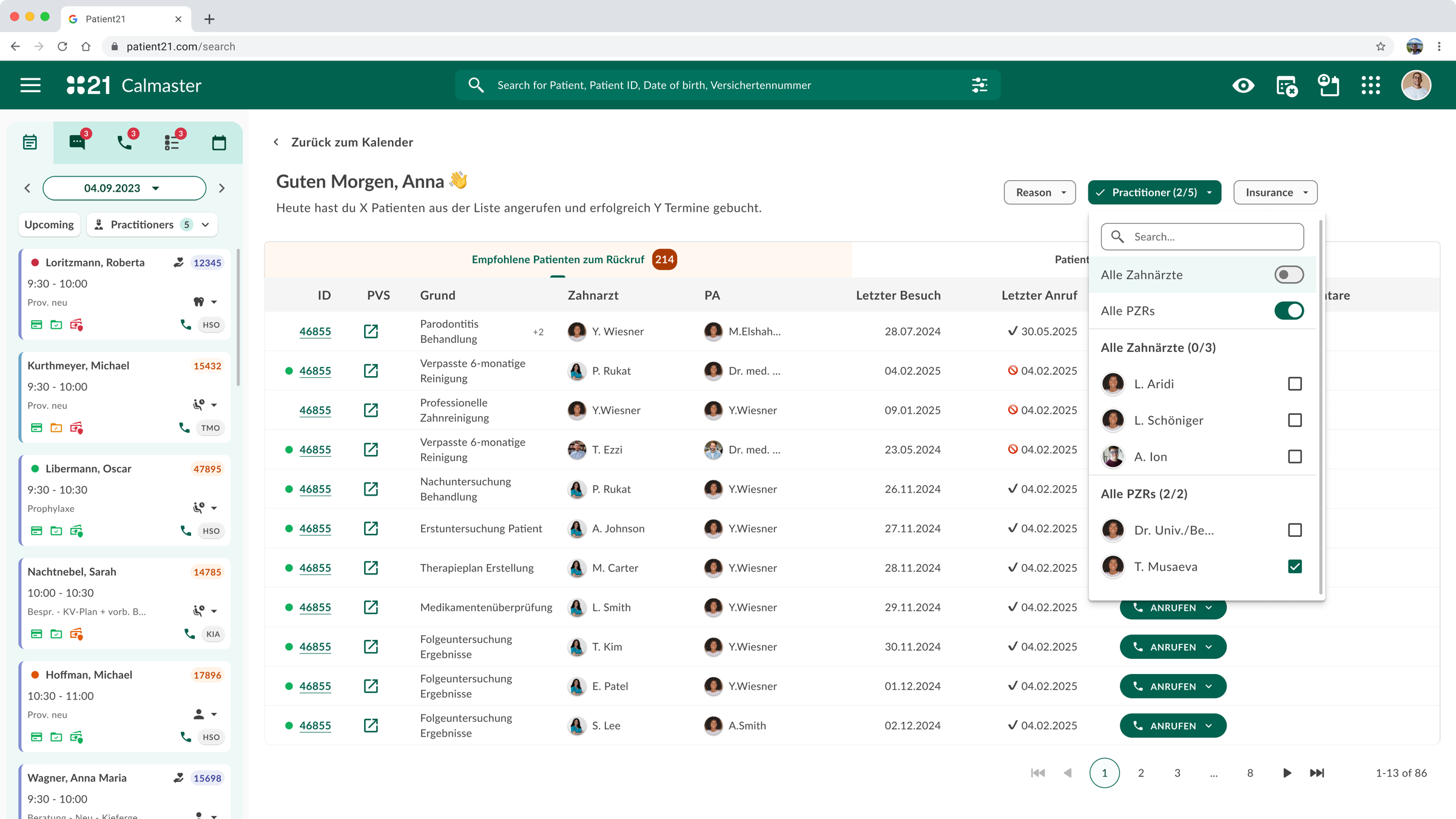The image size is (1456, 819).
Task: Open PVS link for Erstuntersuchung Patient row
Action: (371, 528)
